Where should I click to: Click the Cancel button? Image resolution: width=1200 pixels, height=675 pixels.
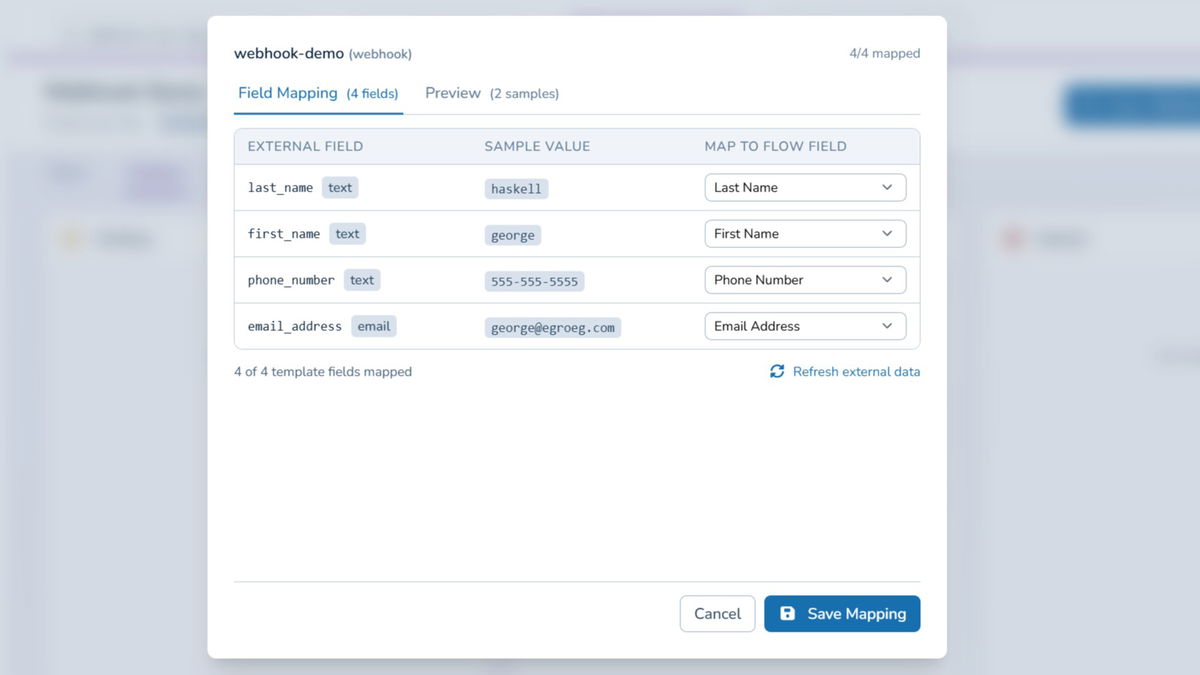[717, 613]
